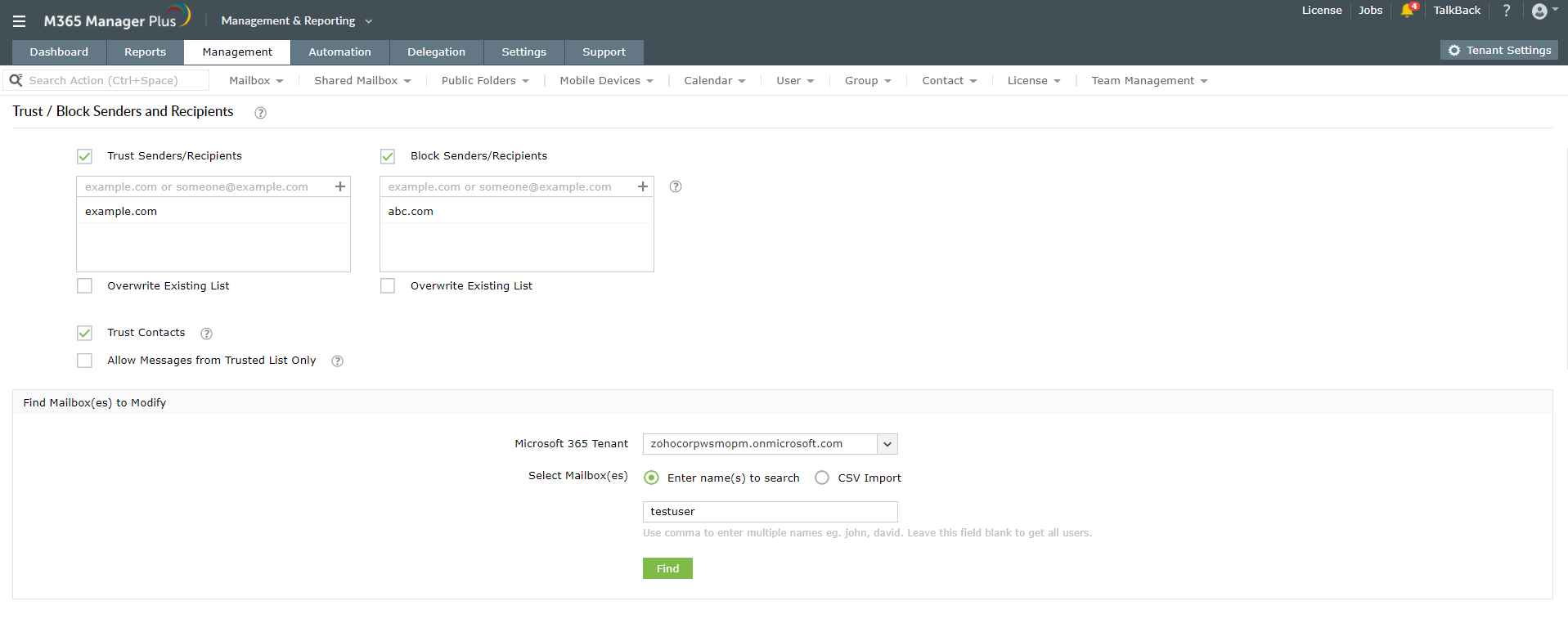Screen dimensions: 1568x628
Task: Expand the Mobile Devices dropdown
Action: tap(606, 80)
